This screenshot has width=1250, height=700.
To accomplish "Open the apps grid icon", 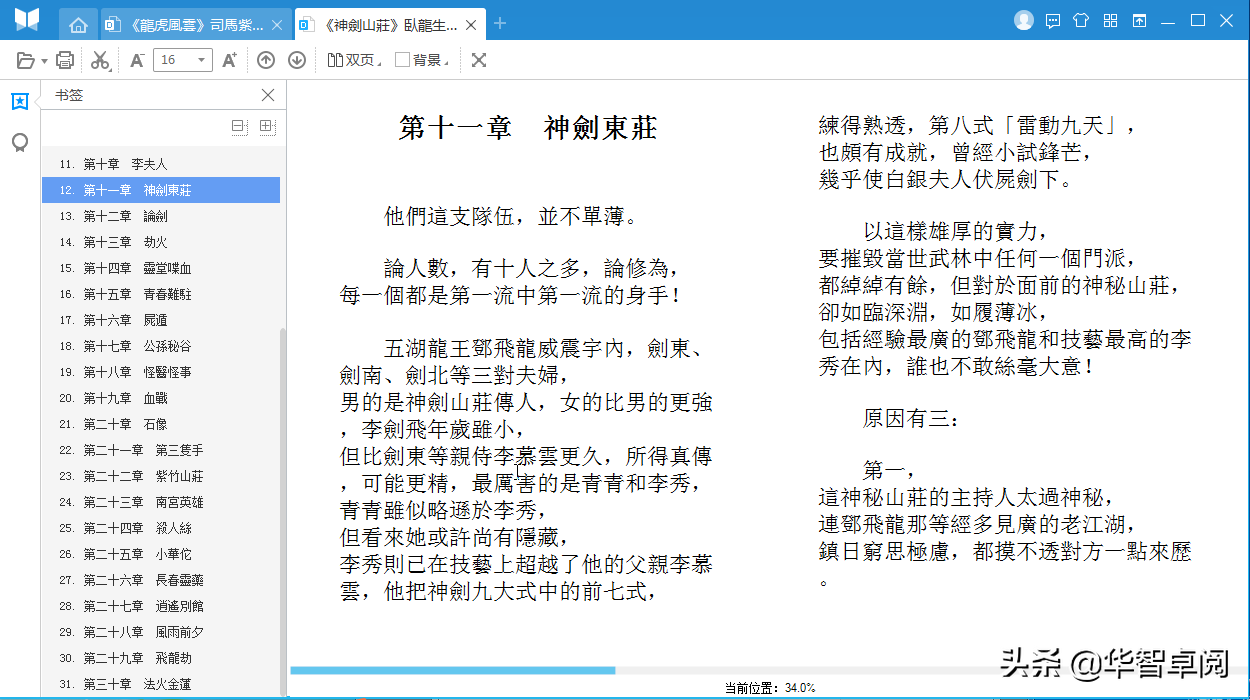I will [1110, 20].
